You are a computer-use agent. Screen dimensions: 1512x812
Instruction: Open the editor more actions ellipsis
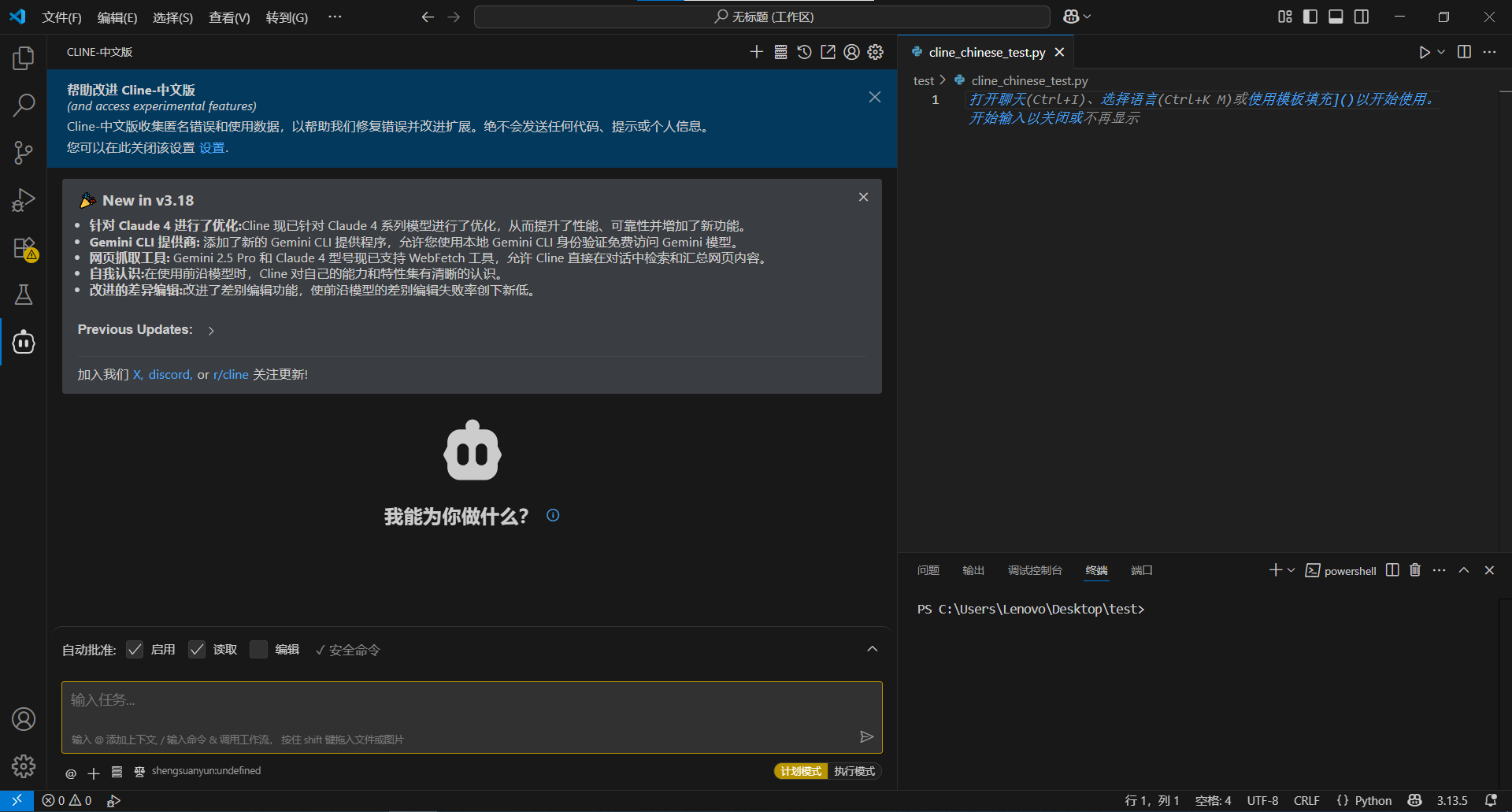click(1489, 52)
